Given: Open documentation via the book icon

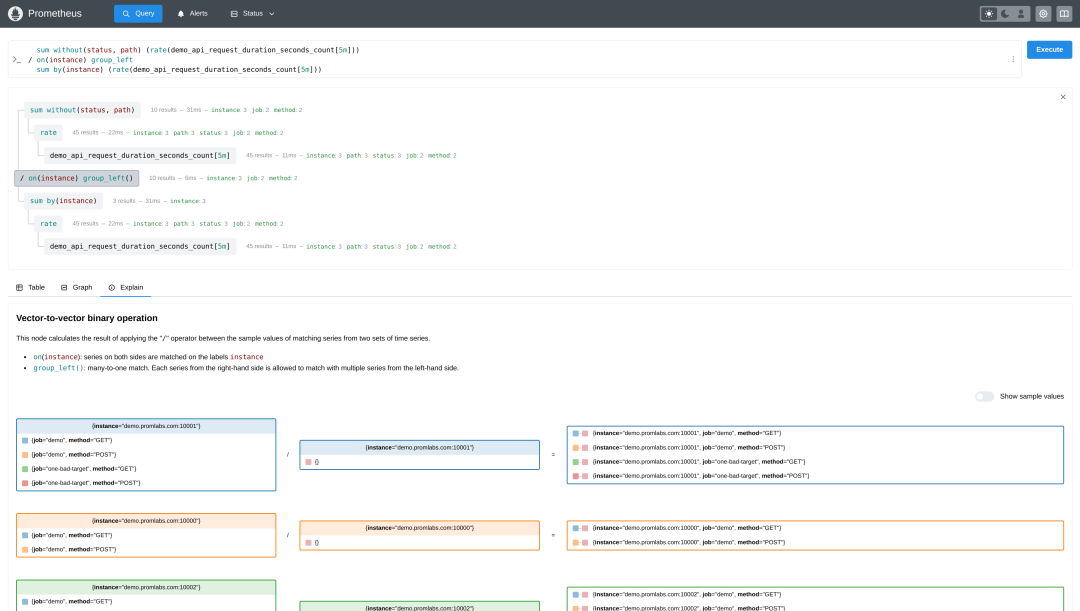Looking at the screenshot, I should point(1063,14).
